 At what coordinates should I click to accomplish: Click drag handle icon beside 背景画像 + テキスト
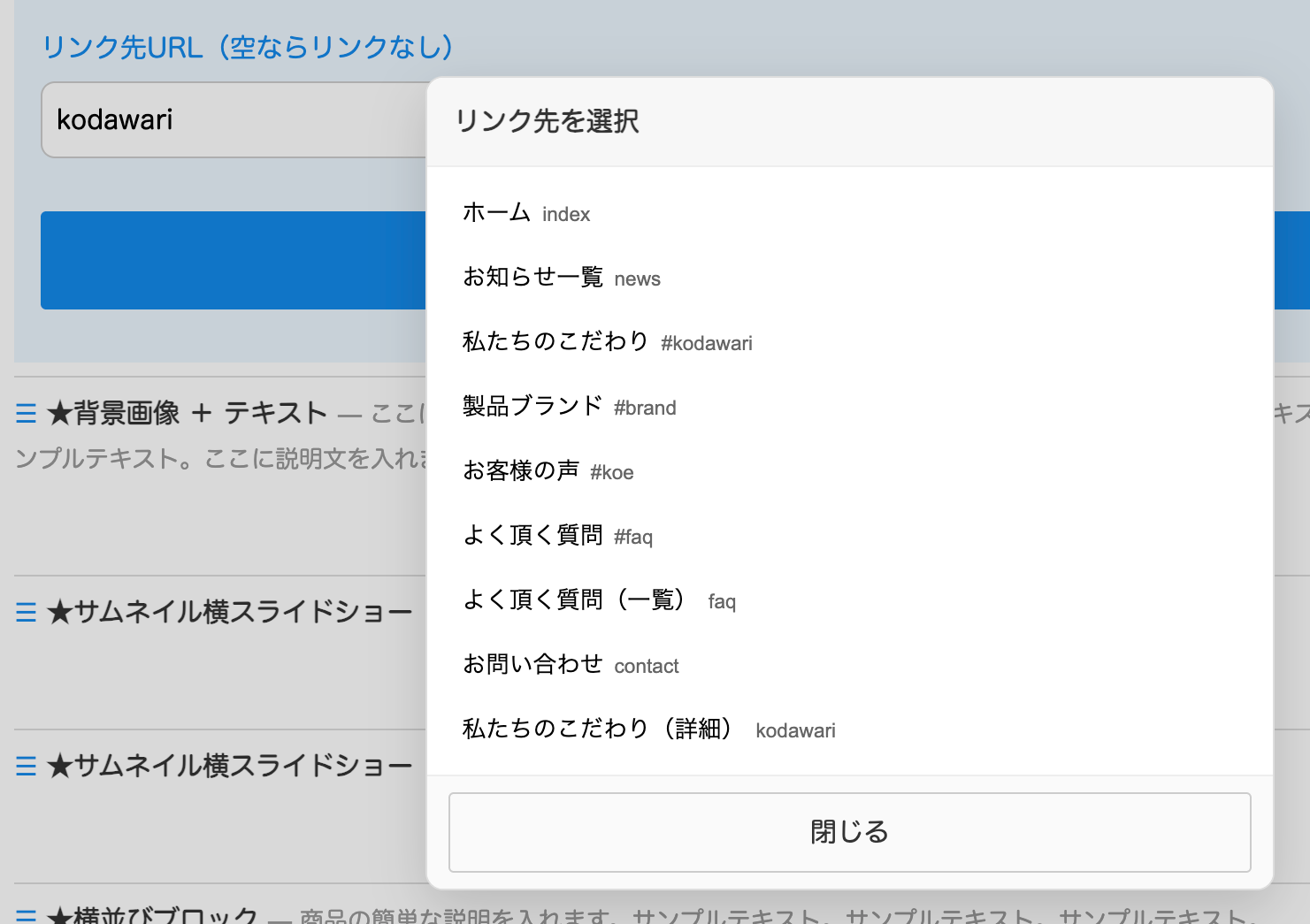pyautogui.click(x=26, y=413)
